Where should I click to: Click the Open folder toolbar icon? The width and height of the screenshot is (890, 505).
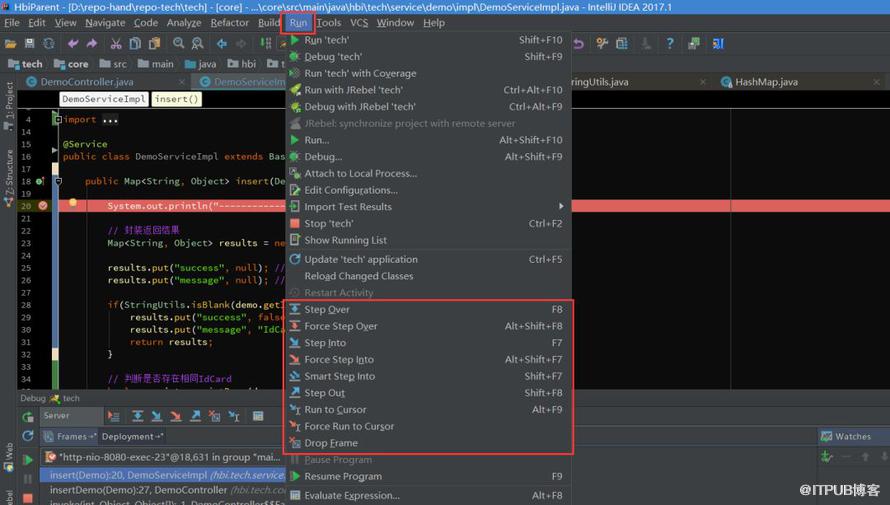coord(10,44)
